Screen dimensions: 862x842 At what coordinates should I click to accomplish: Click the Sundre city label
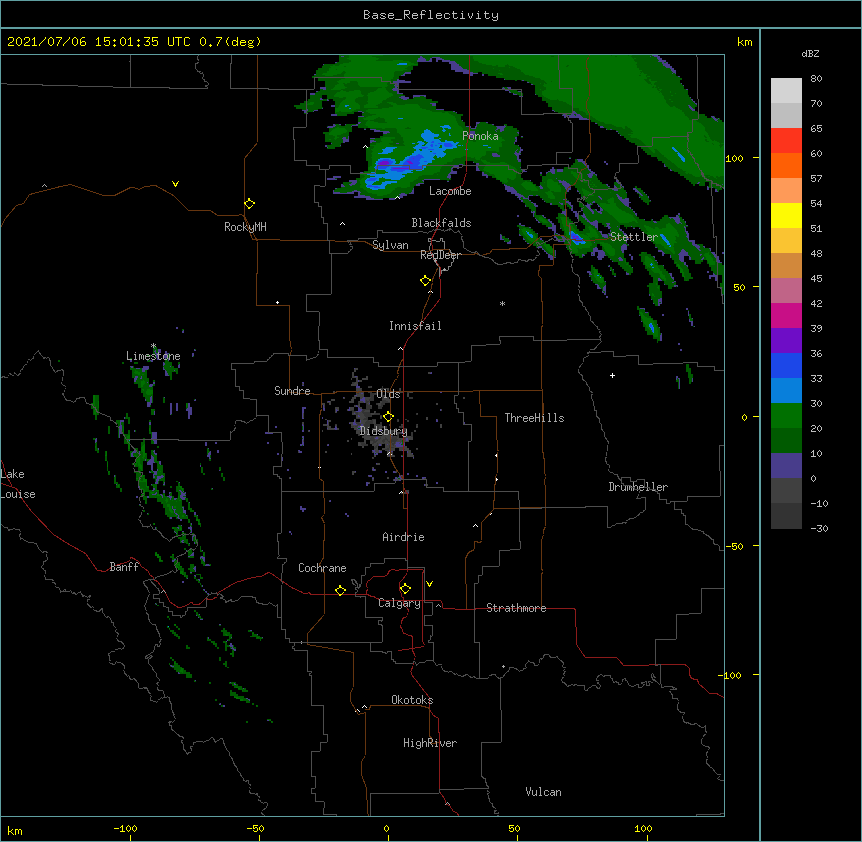(x=292, y=391)
